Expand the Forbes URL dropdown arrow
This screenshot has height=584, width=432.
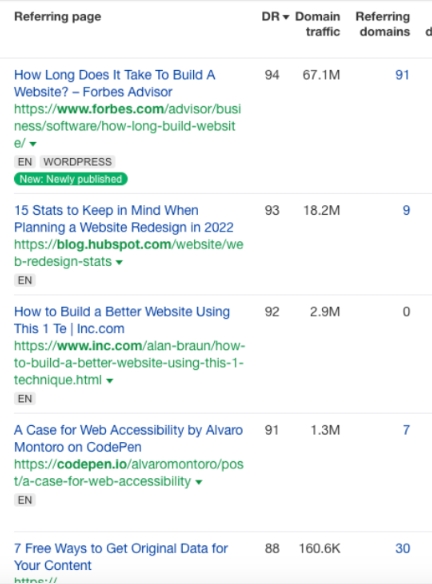click(x=33, y=144)
